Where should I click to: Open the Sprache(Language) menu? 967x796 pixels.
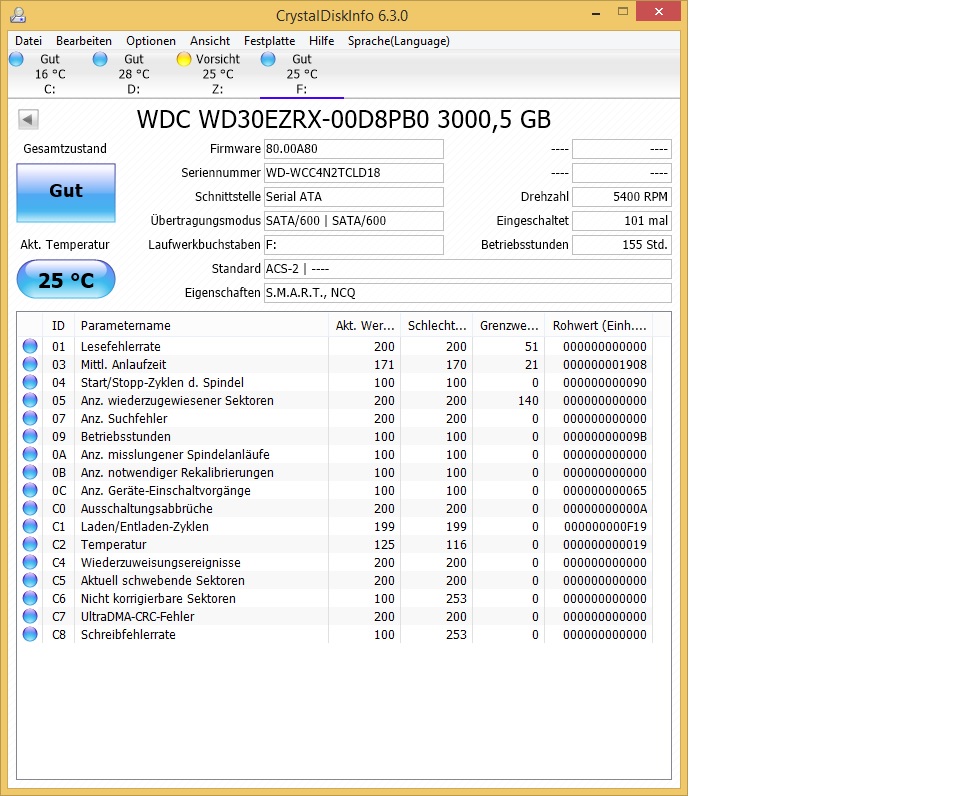click(398, 41)
